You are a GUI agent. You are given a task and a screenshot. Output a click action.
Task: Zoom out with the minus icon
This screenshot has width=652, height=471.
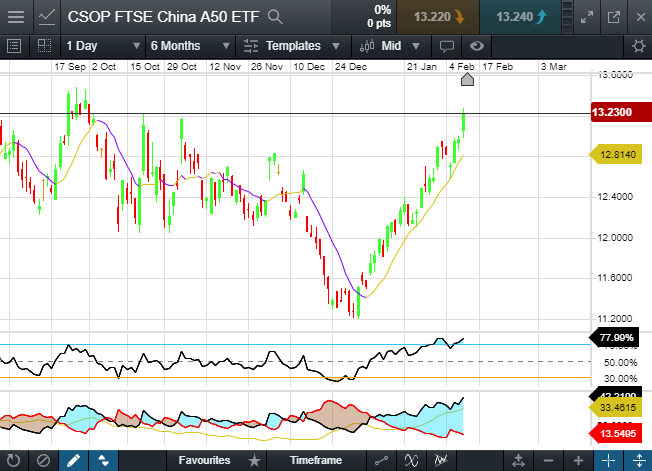coord(548,461)
